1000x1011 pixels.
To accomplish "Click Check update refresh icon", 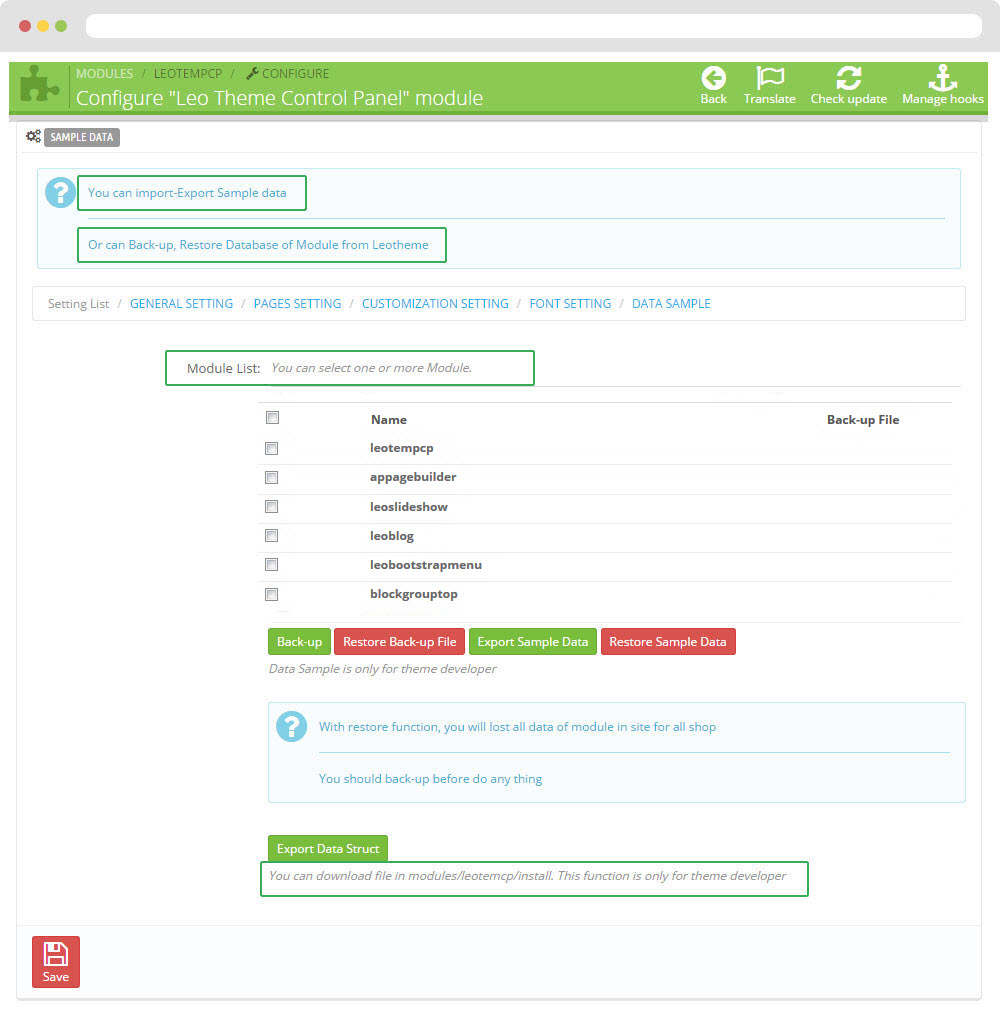I will click(848, 78).
